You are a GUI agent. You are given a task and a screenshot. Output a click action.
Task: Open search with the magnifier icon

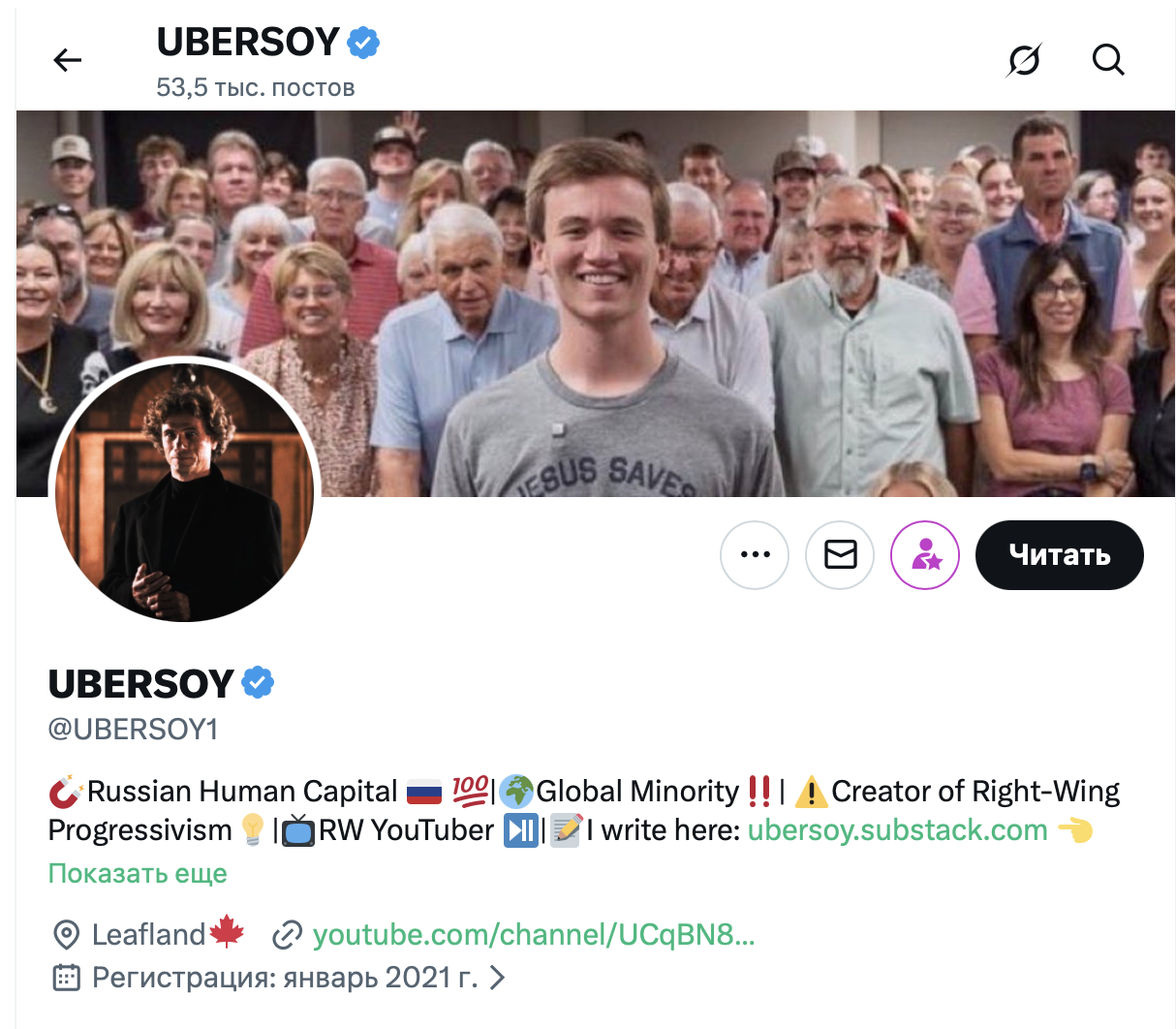(x=1108, y=60)
